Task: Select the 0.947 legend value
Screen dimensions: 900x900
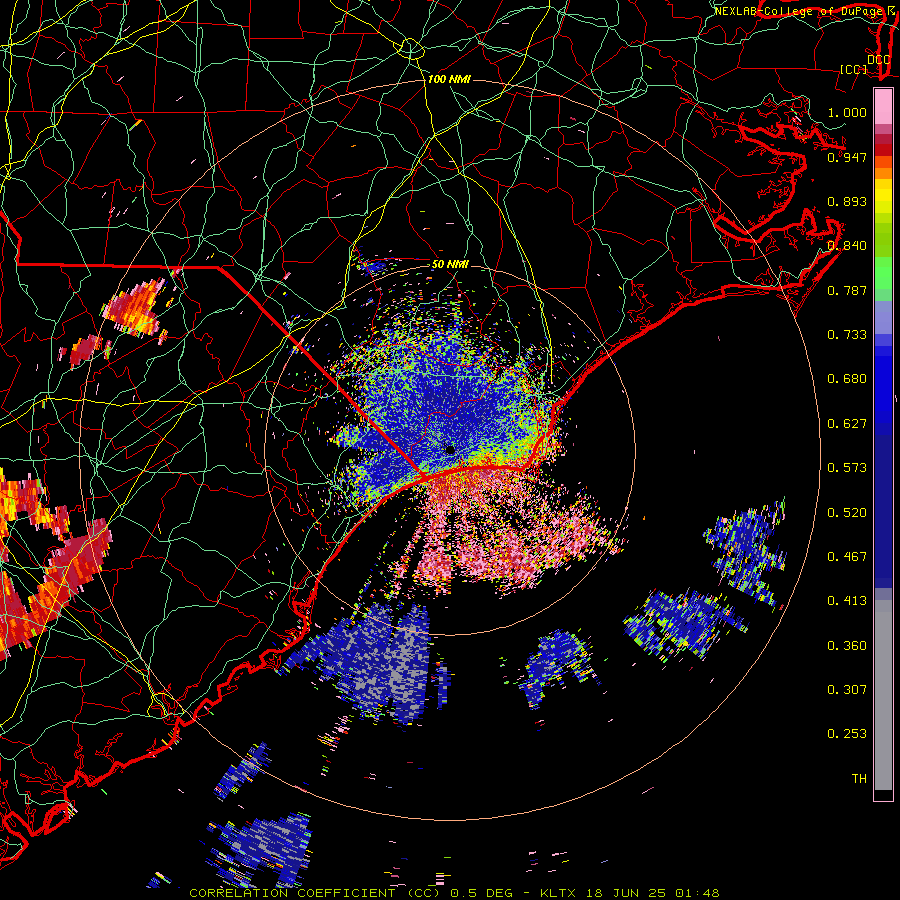Action: click(x=847, y=157)
